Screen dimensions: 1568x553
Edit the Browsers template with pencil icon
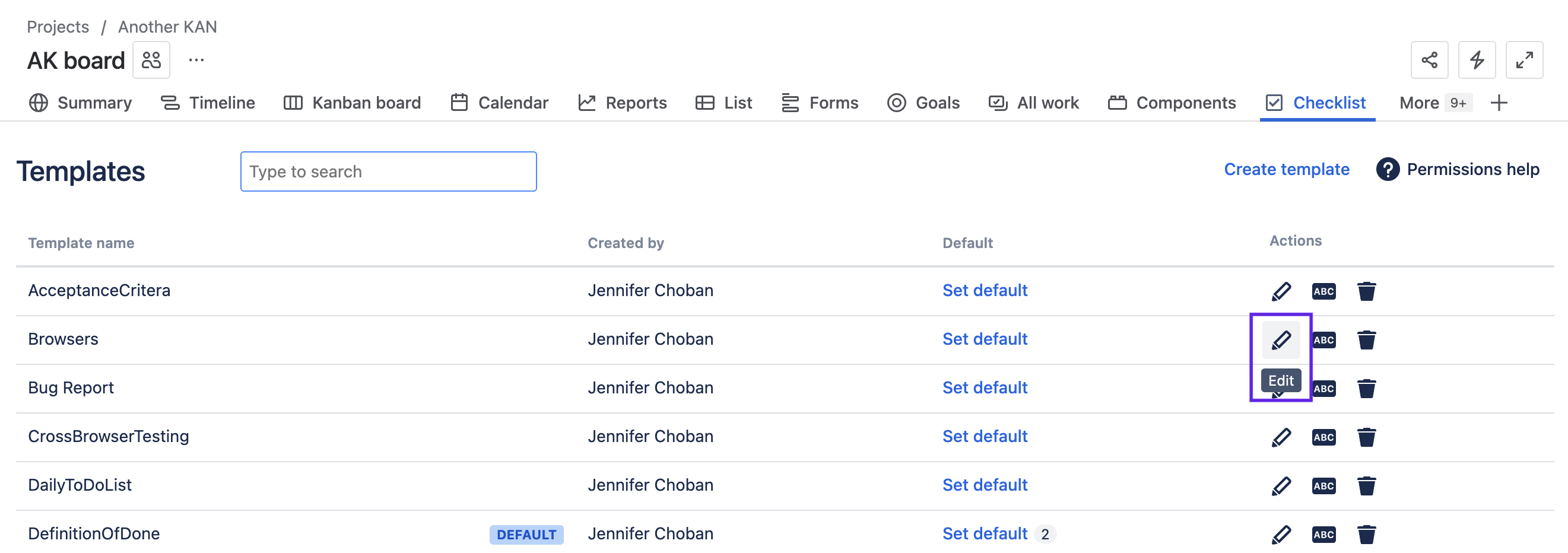tap(1281, 339)
